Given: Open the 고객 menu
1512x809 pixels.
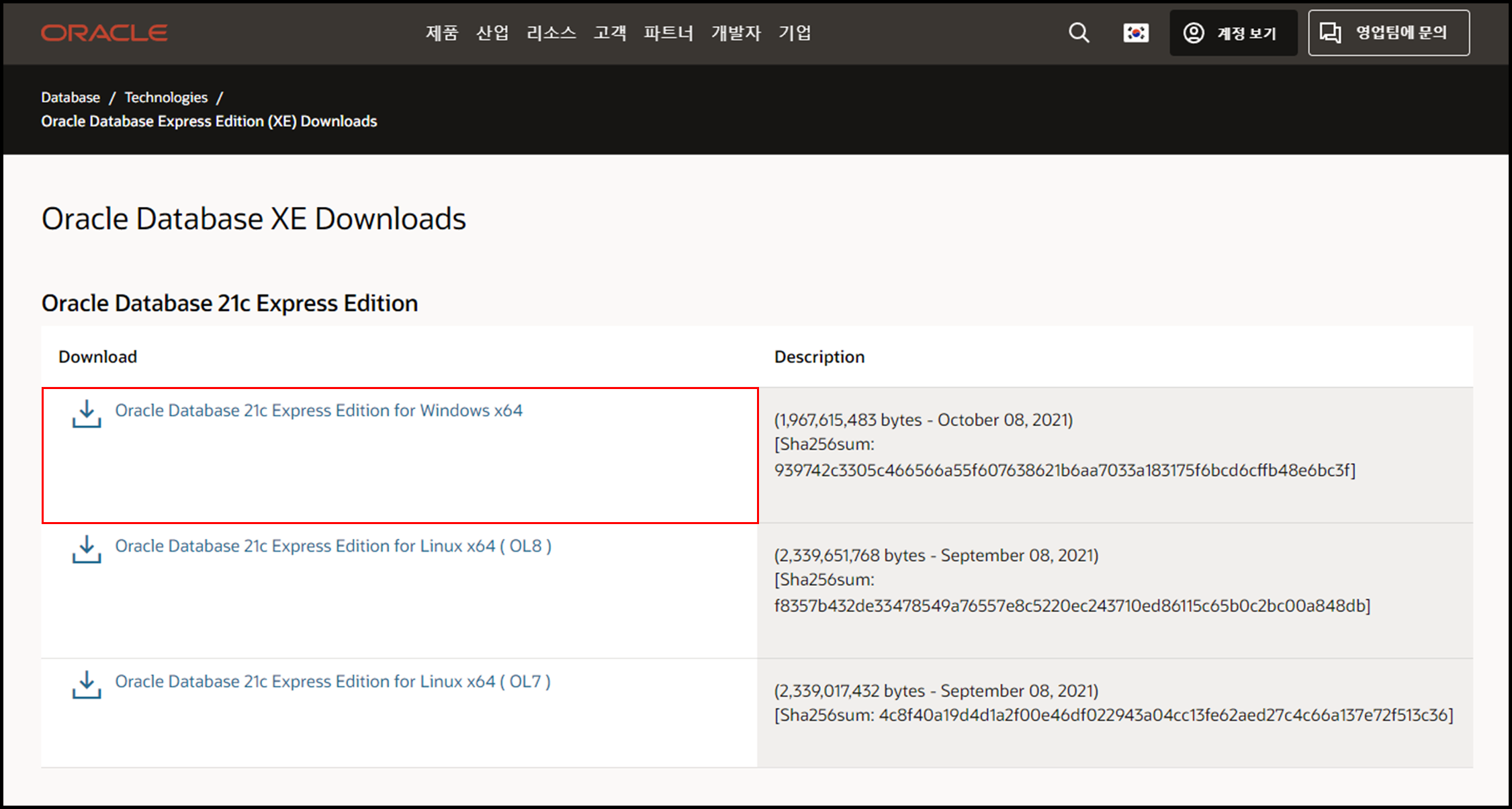Looking at the screenshot, I should [x=610, y=33].
